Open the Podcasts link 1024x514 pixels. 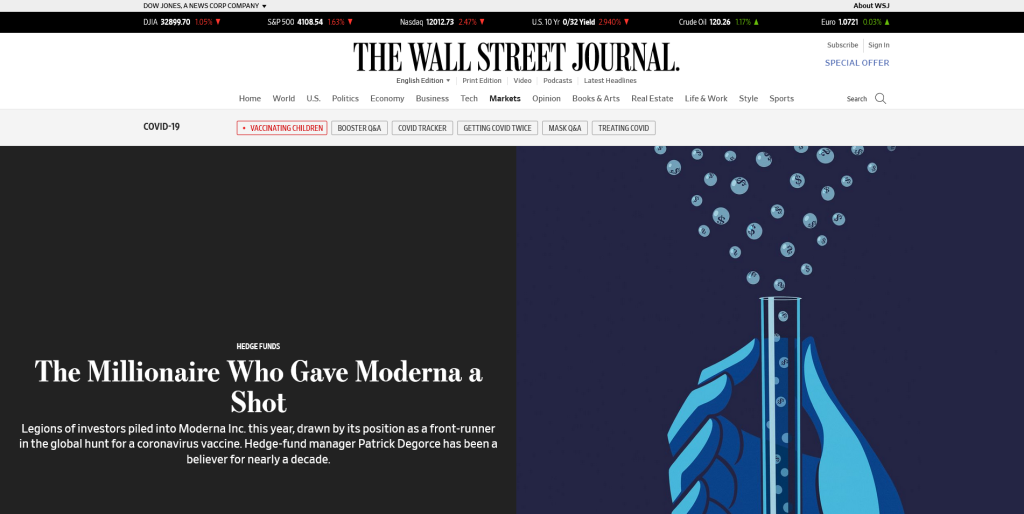click(558, 80)
